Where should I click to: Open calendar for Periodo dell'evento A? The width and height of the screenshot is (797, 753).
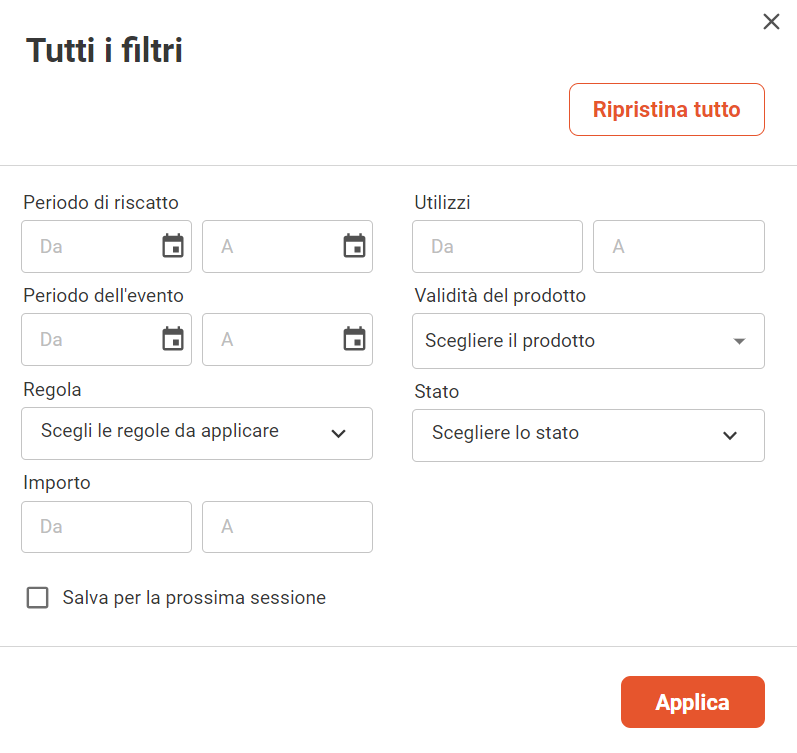[354, 339]
